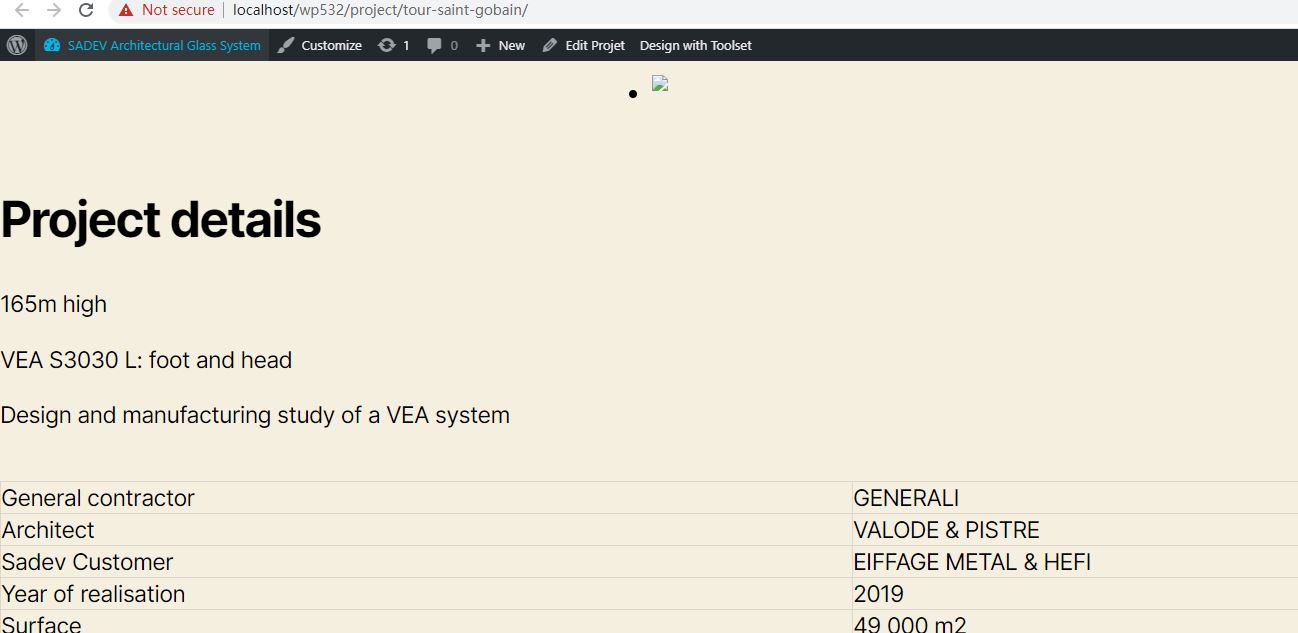
Task: Click 'VEA S3030 L: foot and head'
Action: (146, 360)
